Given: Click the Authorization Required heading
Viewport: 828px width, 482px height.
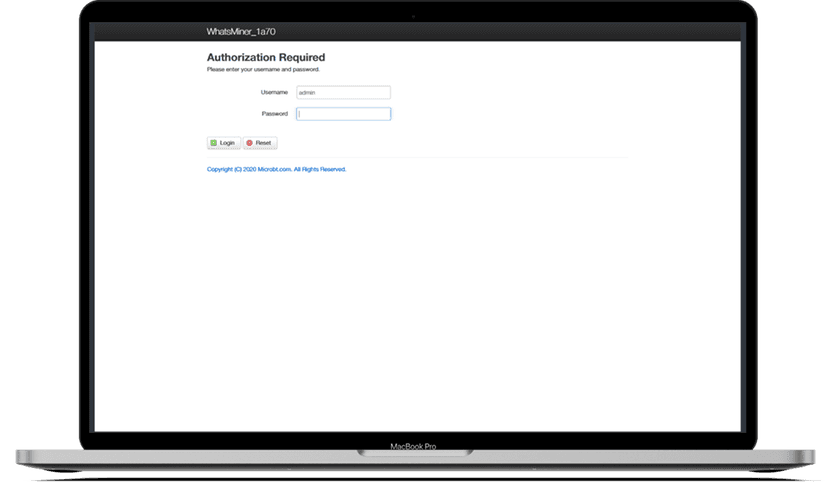Looking at the screenshot, I should [x=265, y=58].
